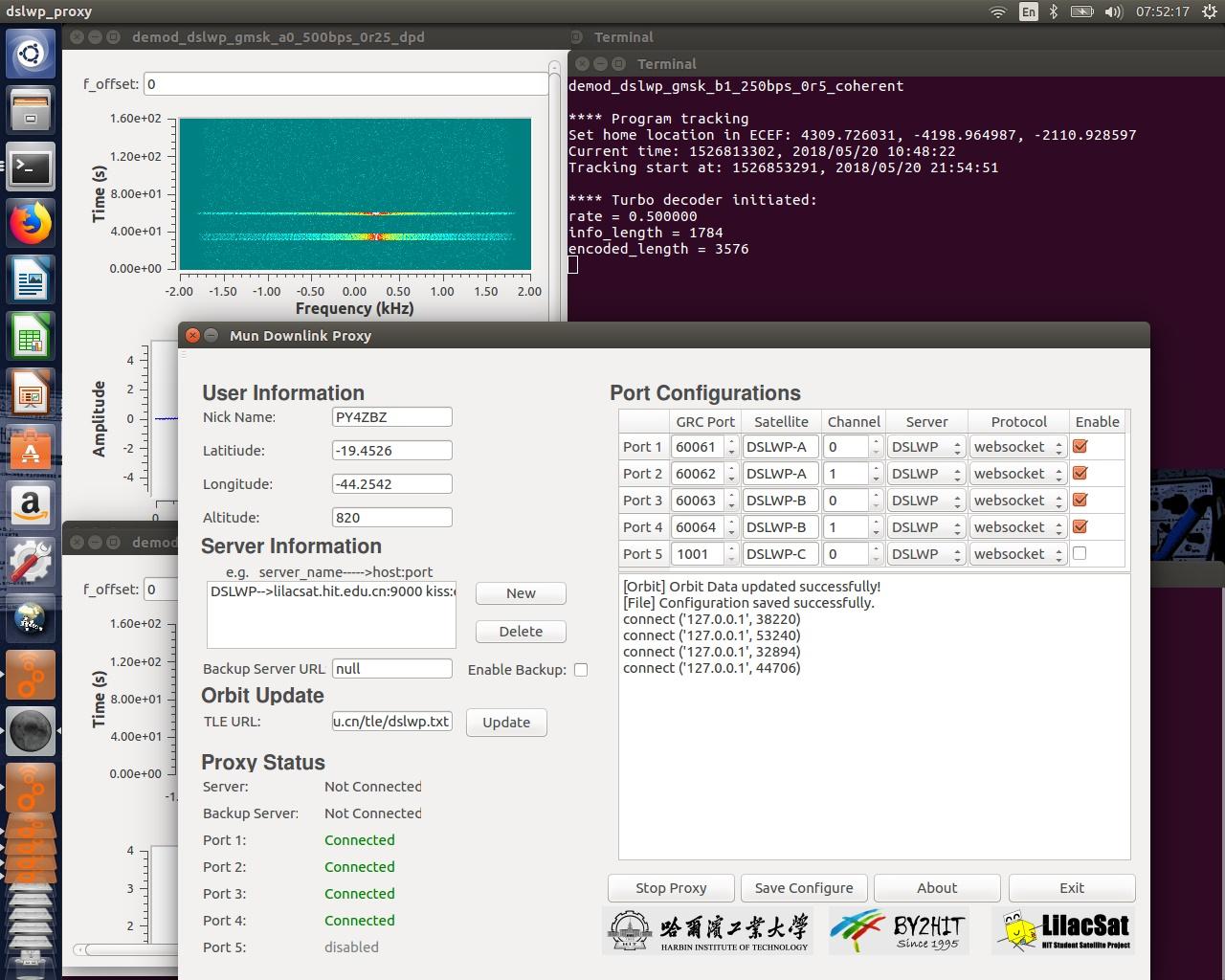1225x980 pixels.
Task: Enable the Port 5 checkbox
Action: [x=1080, y=553]
